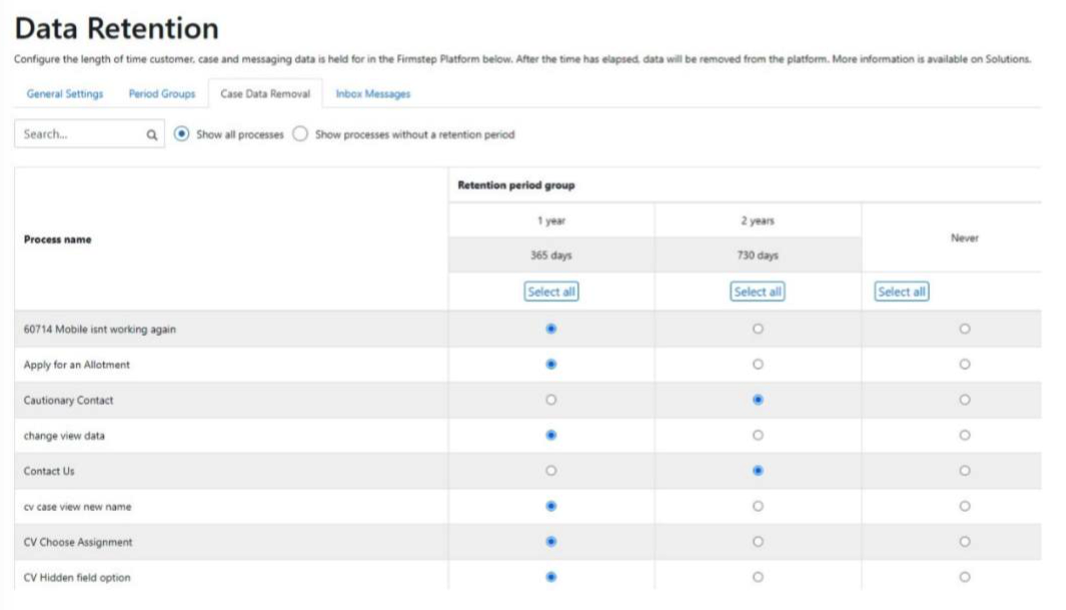
Task: Set Cautionary Contact to 1 year
Action: pos(551,400)
